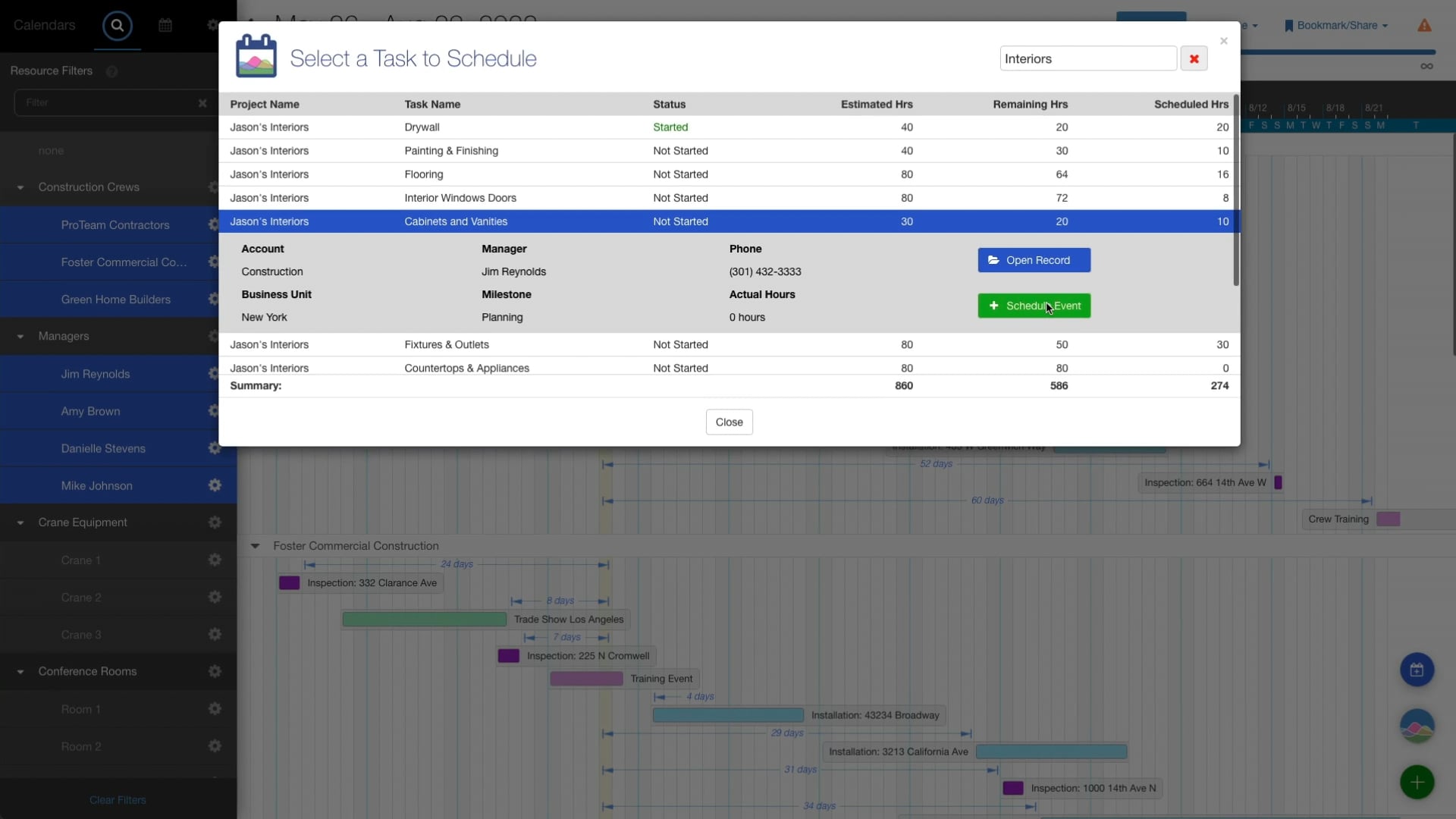
Task: Open gear settings for Mike Johnson
Action: click(215, 485)
